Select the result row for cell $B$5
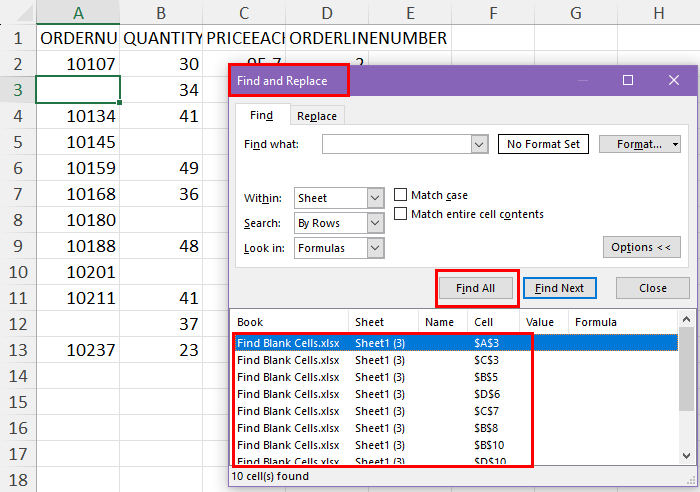 (x=456, y=377)
